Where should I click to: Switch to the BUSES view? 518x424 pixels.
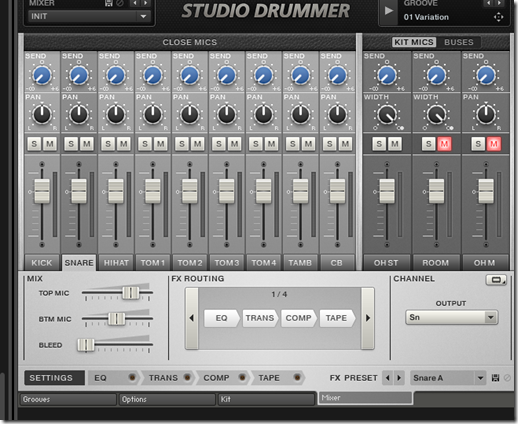(x=459, y=42)
